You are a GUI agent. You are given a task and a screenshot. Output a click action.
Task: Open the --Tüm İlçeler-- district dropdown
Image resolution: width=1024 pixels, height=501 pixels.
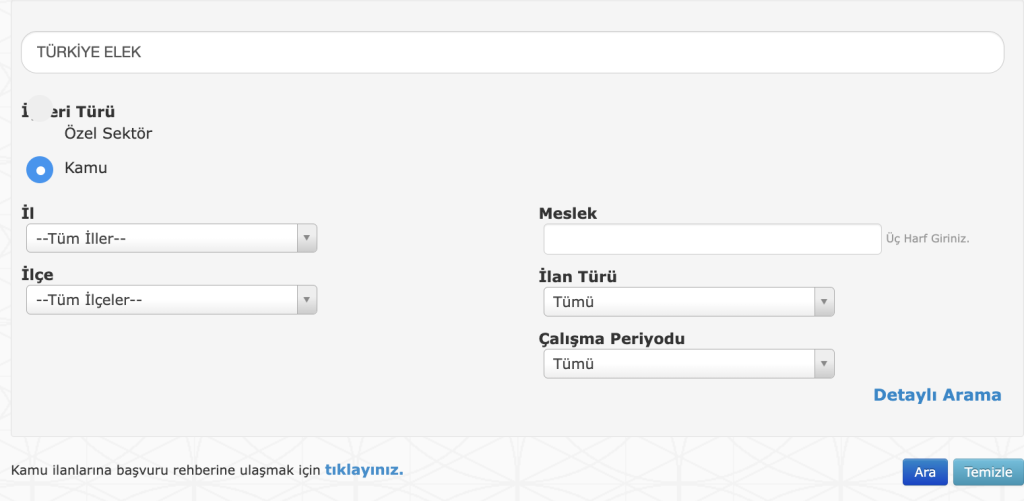[x=172, y=300]
